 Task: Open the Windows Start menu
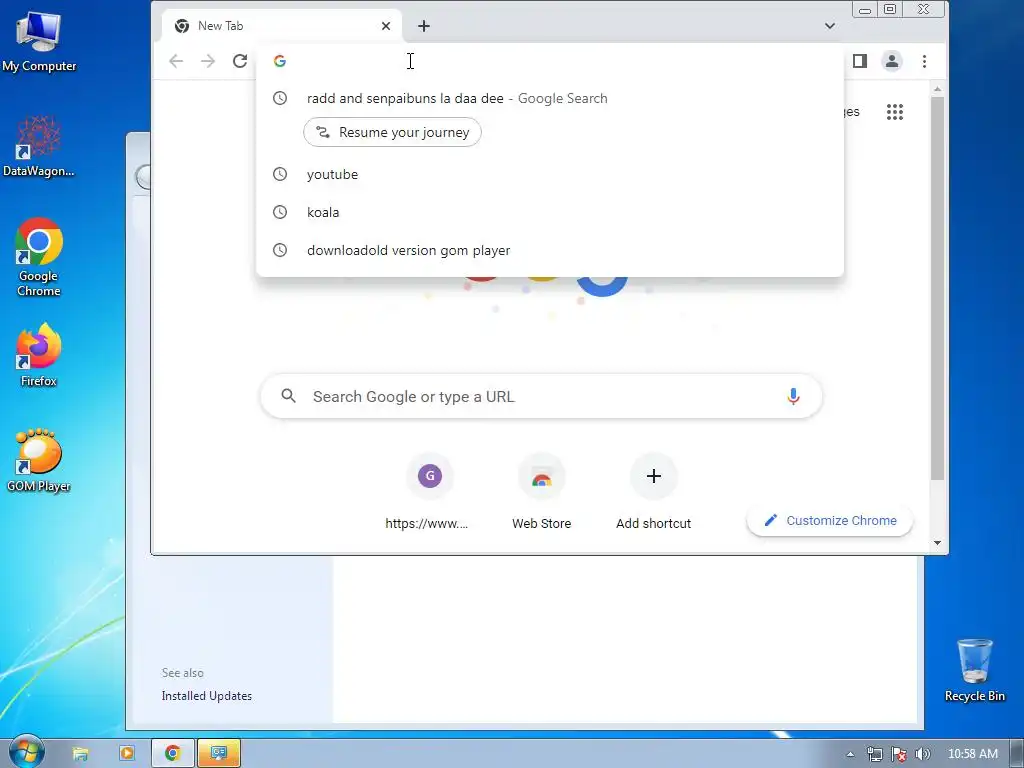26,752
